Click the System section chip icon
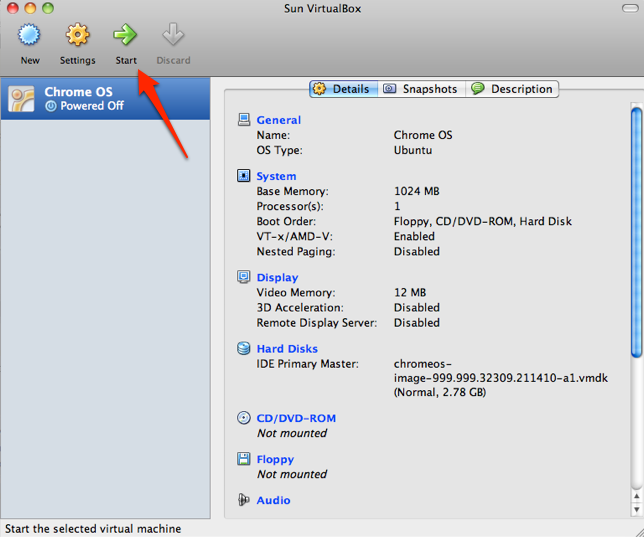644x537 pixels. click(x=244, y=175)
